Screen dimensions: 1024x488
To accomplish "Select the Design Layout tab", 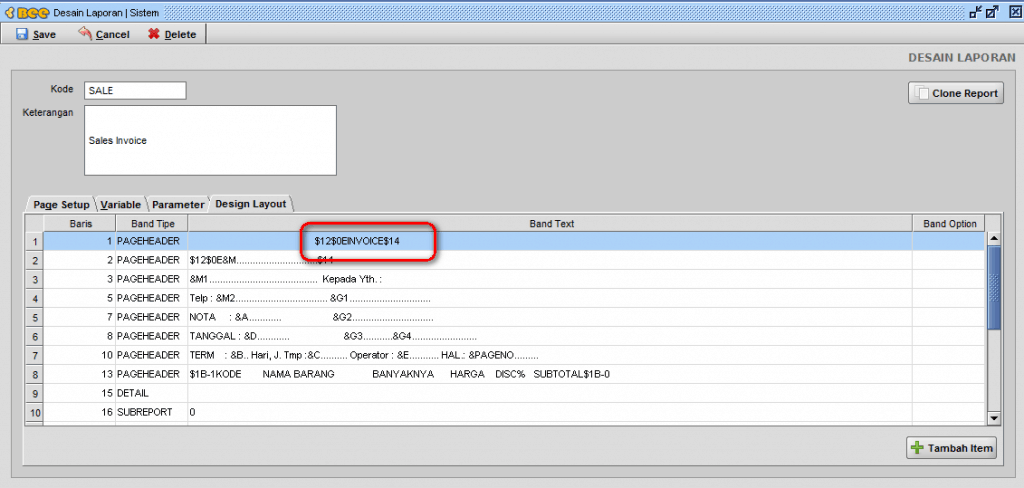I will 251,204.
